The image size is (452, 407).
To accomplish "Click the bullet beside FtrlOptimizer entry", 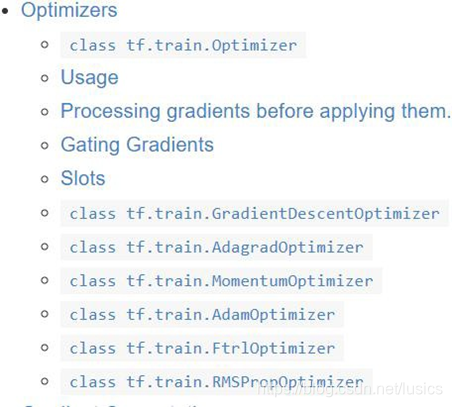I will click(45, 348).
